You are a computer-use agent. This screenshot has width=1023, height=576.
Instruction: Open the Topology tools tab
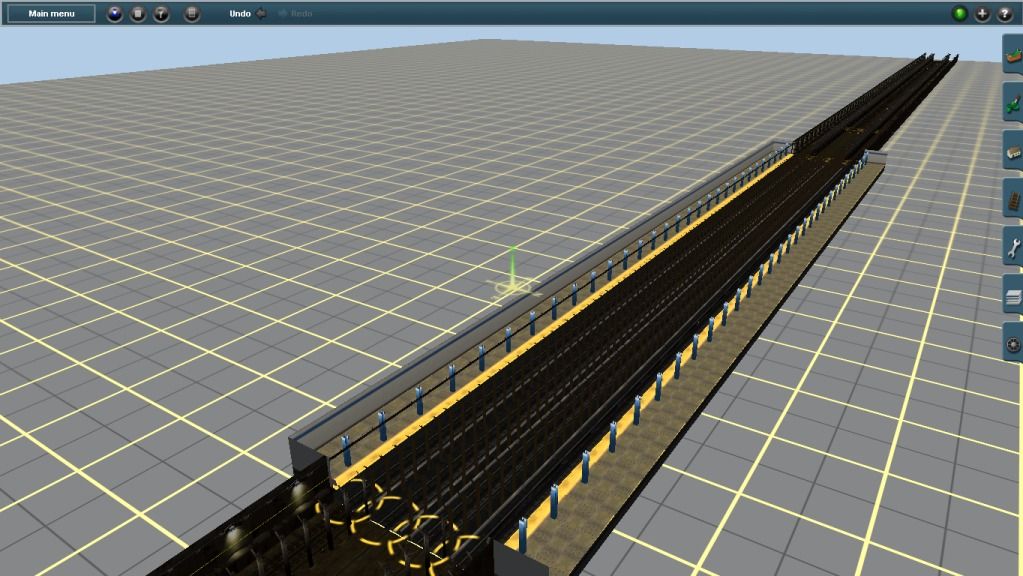(x=1013, y=55)
